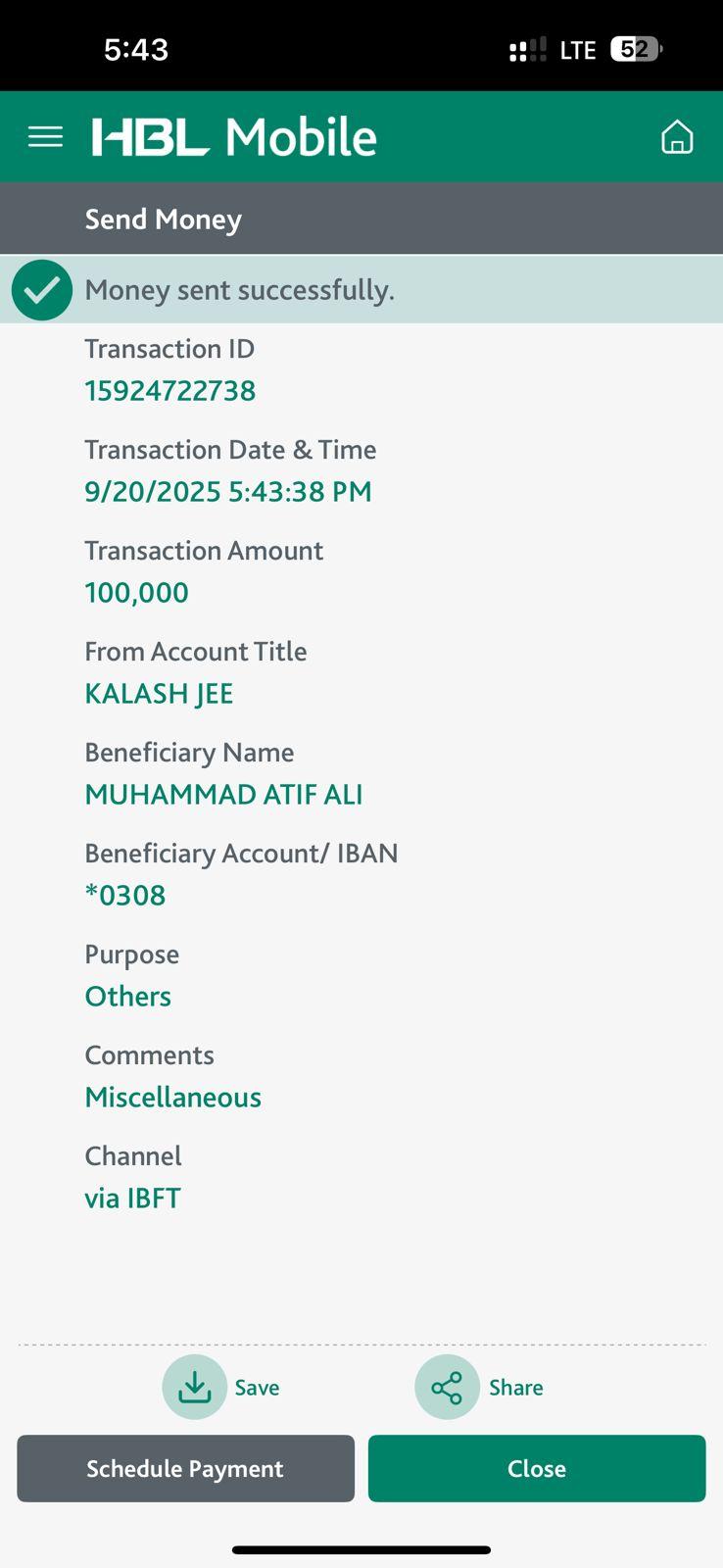Tap the HBL Mobile logo

[x=234, y=137]
